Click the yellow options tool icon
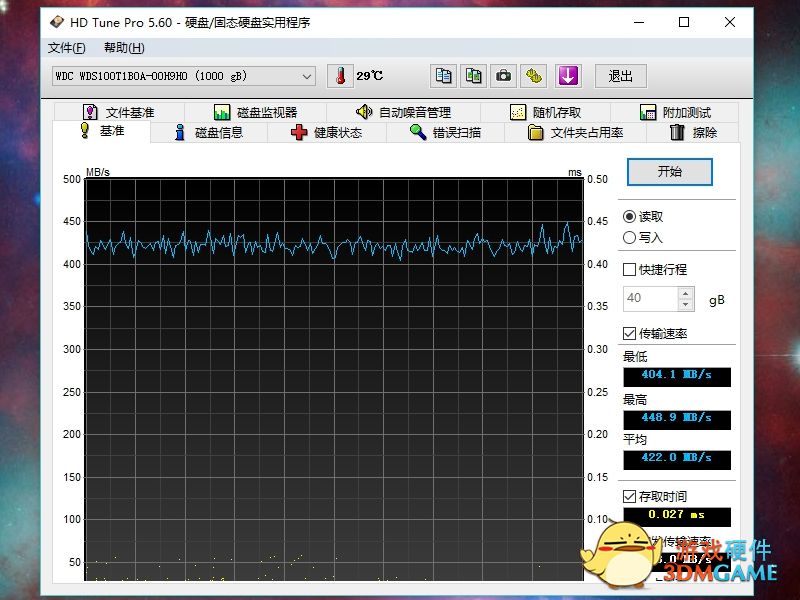 (x=535, y=76)
